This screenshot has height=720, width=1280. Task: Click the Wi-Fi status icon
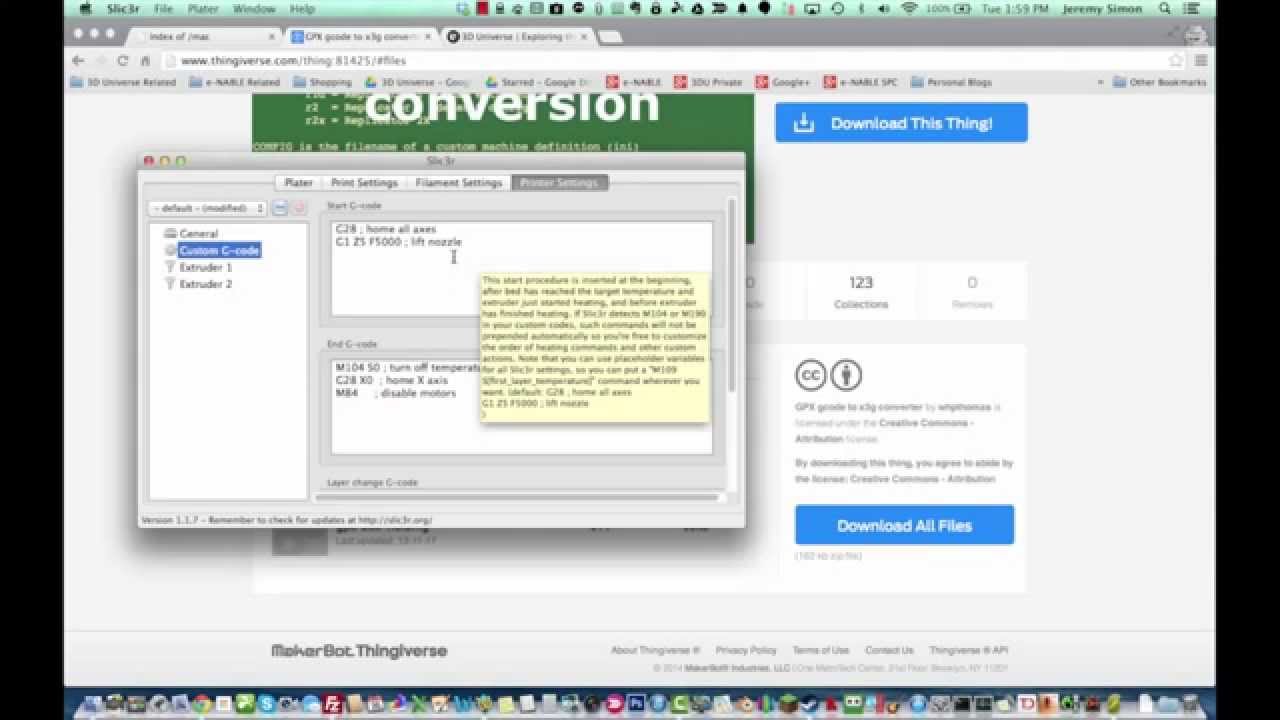click(x=909, y=9)
